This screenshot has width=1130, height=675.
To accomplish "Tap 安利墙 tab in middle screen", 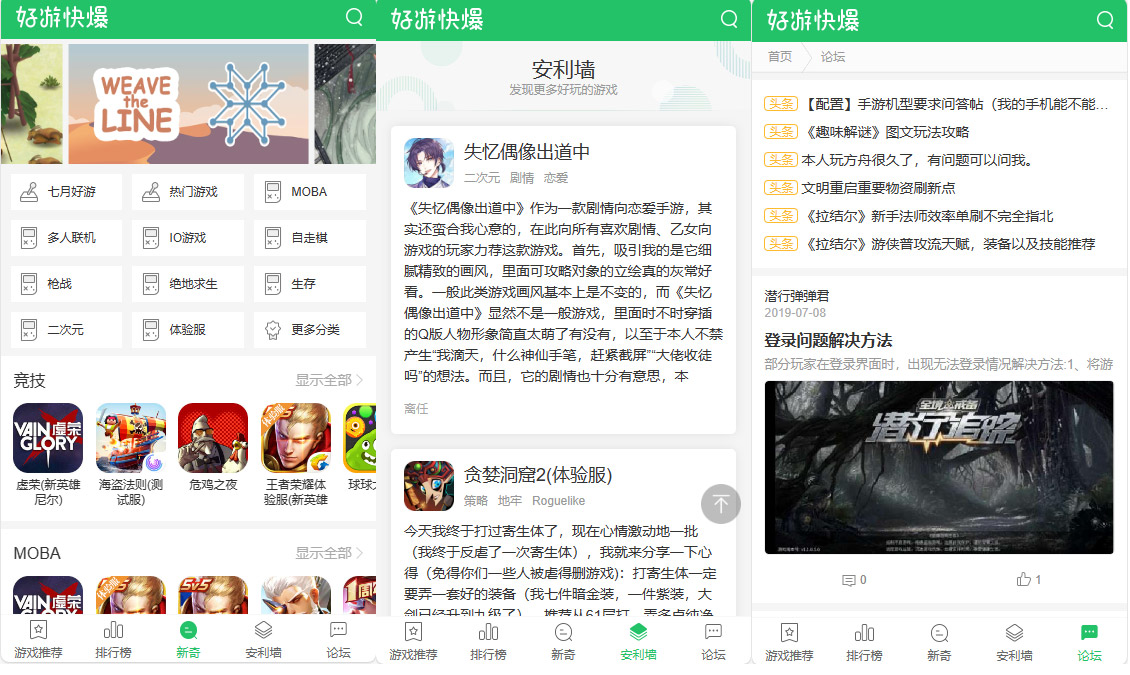I will pyautogui.click(x=639, y=642).
